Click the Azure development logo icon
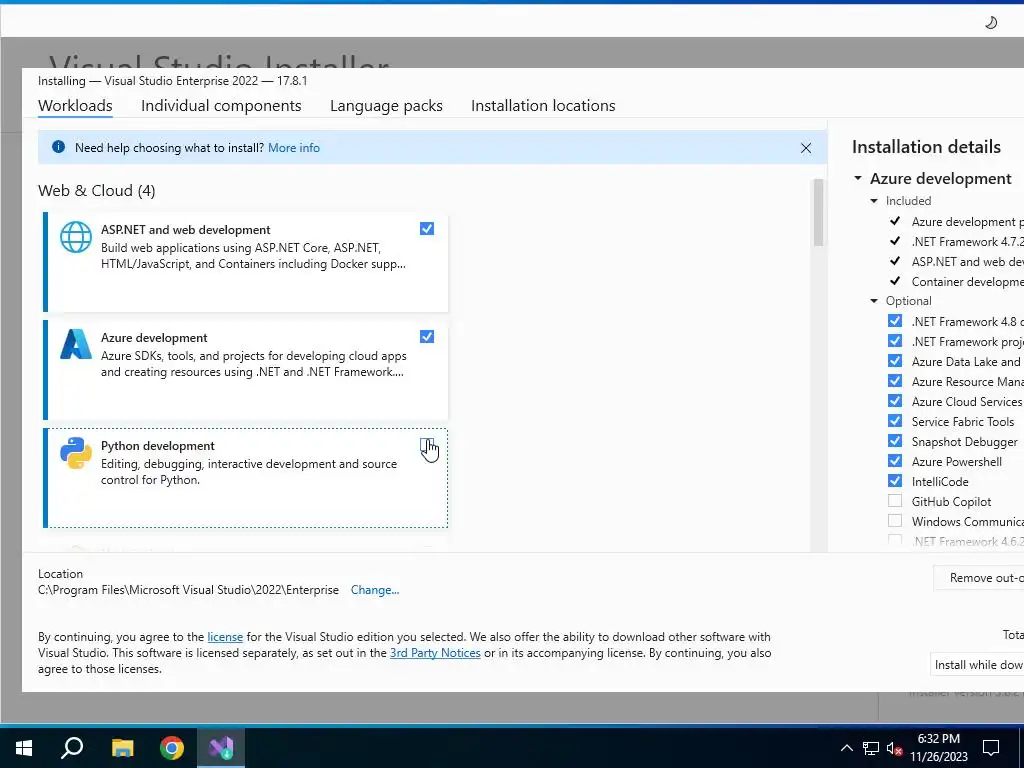The width and height of the screenshot is (1024, 768). click(76, 344)
